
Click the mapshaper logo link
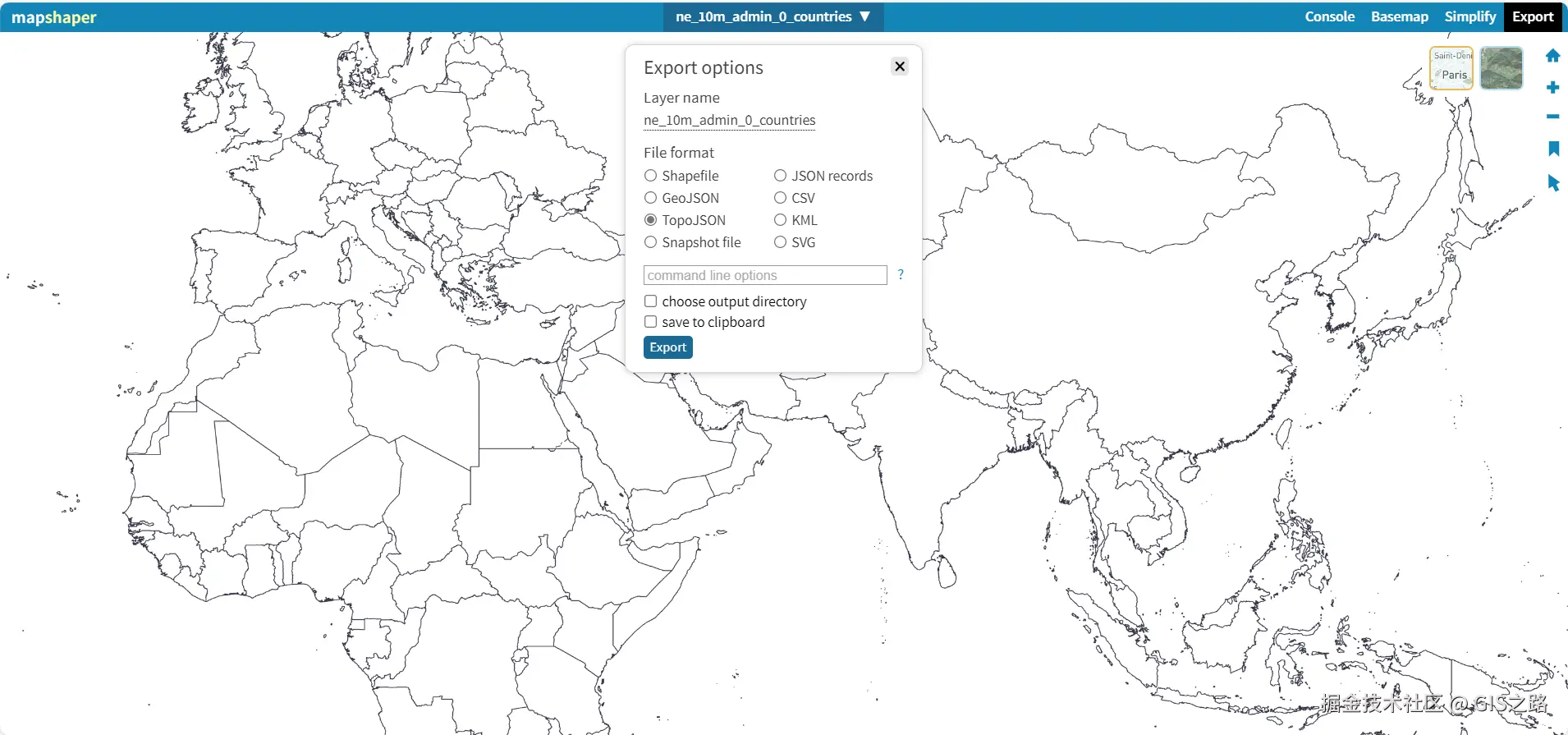pyautogui.click(x=53, y=17)
